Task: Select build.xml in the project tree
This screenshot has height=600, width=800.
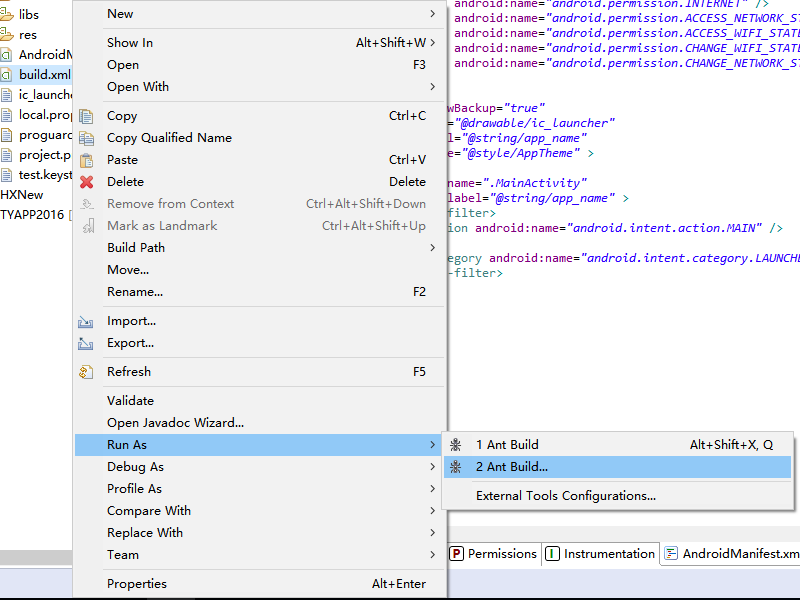Action: [44, 75]
